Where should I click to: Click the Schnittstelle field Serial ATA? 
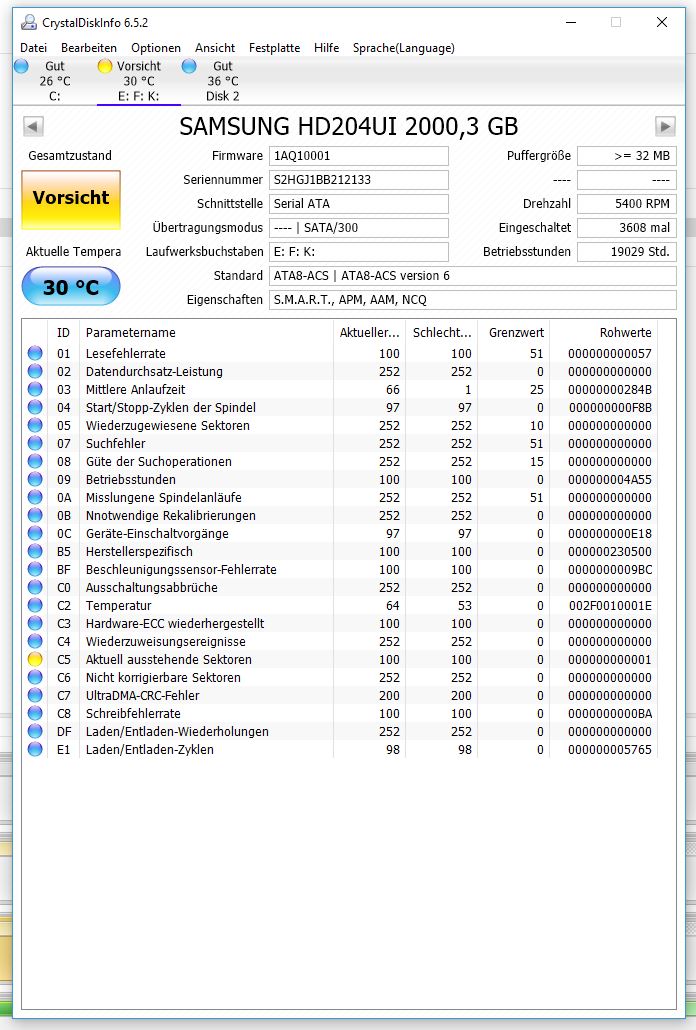[359, 204]
